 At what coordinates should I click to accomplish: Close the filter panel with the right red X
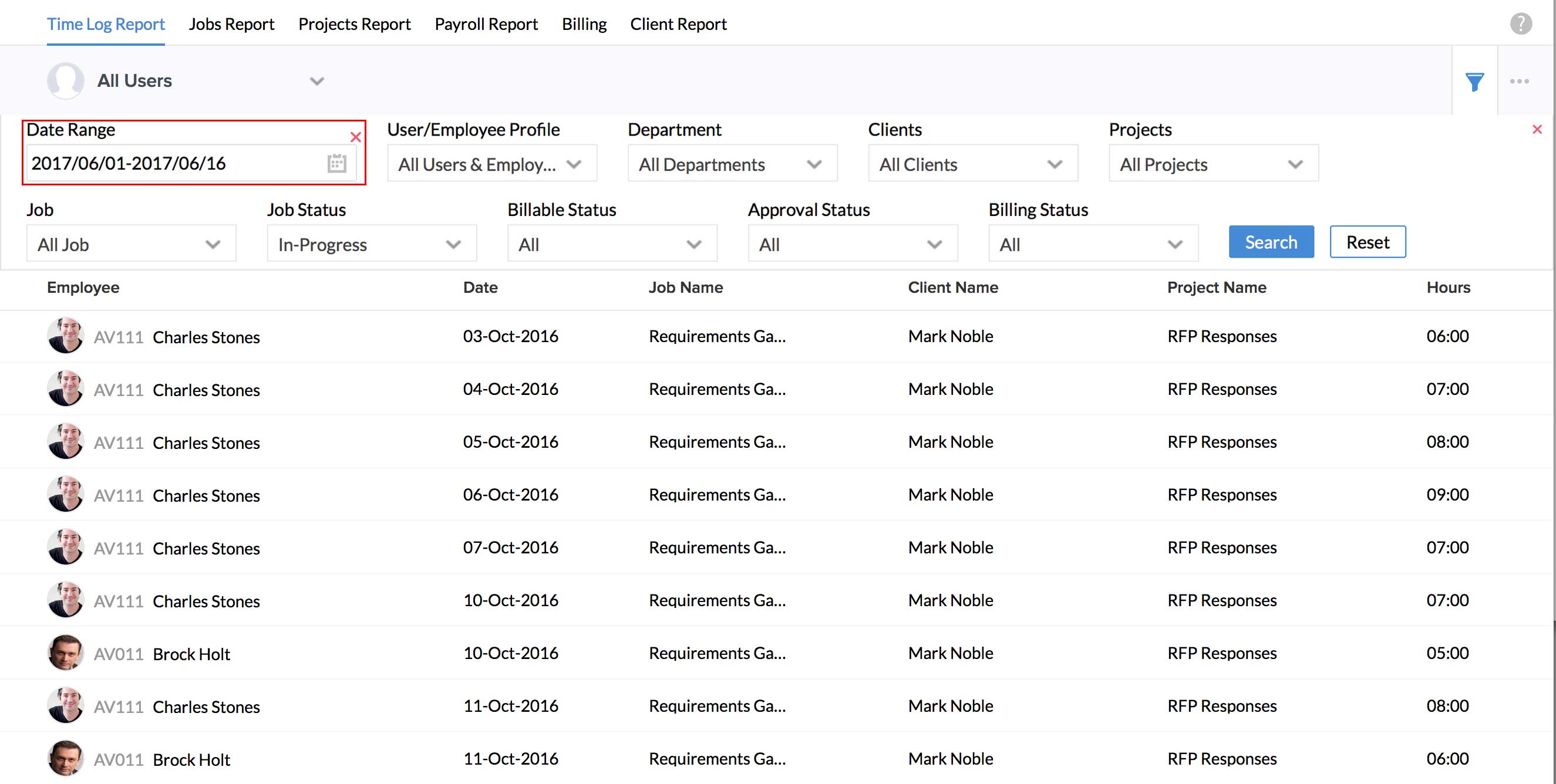point(1537,129)
